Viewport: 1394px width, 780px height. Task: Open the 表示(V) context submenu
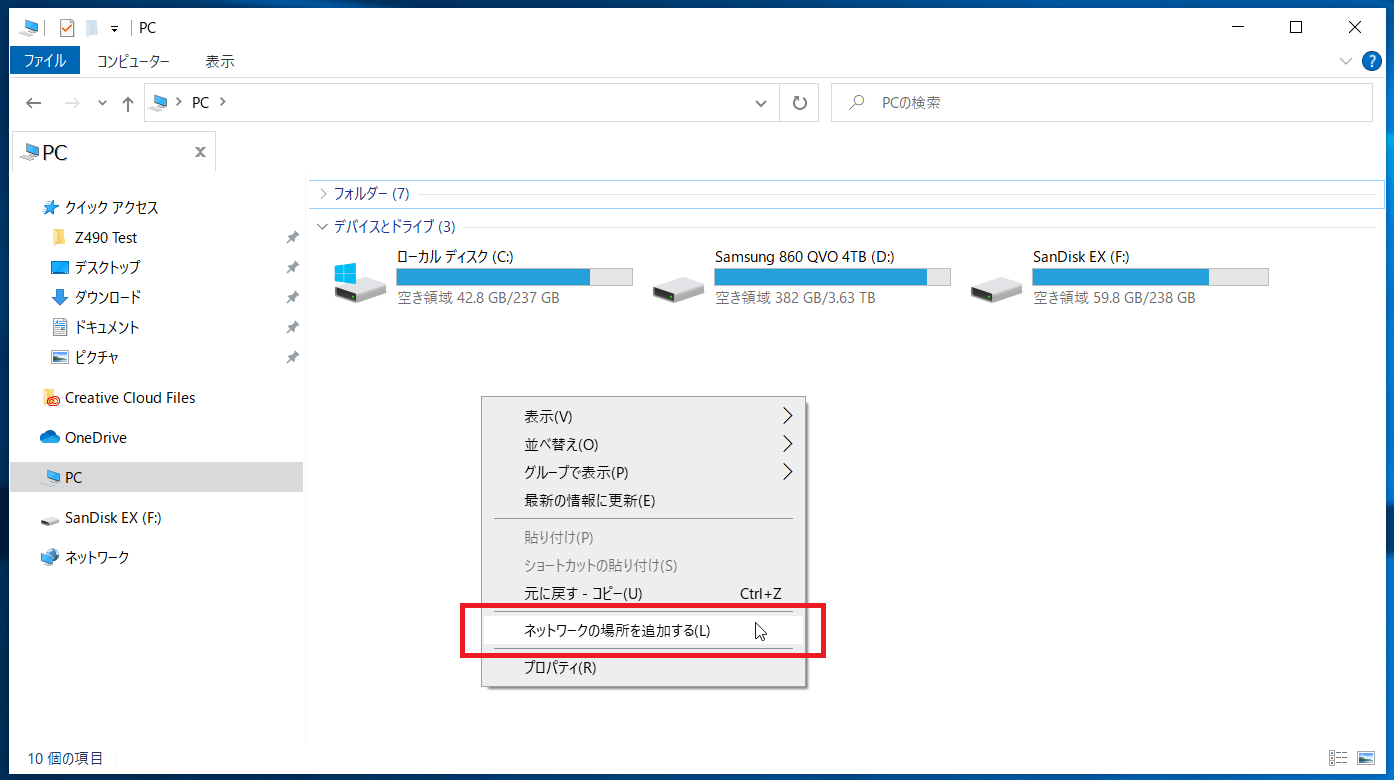[x=644, y=416]
